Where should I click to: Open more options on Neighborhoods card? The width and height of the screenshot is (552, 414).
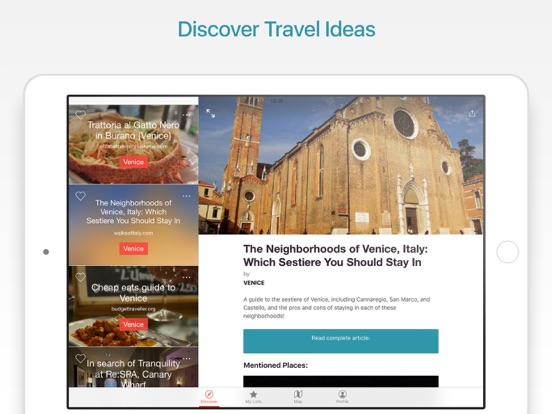[186, 196]
